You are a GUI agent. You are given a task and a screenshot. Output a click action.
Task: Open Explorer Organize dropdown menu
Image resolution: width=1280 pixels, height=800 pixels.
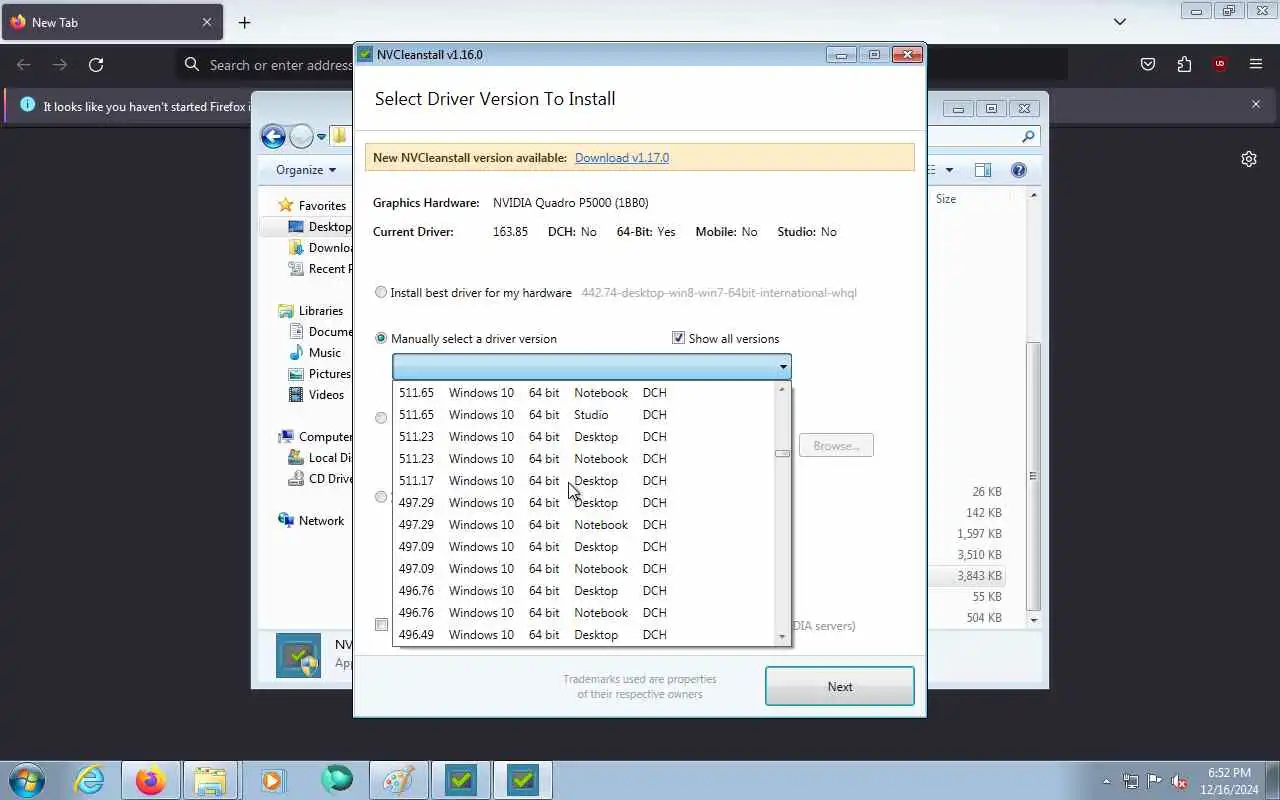pos(306,170)
